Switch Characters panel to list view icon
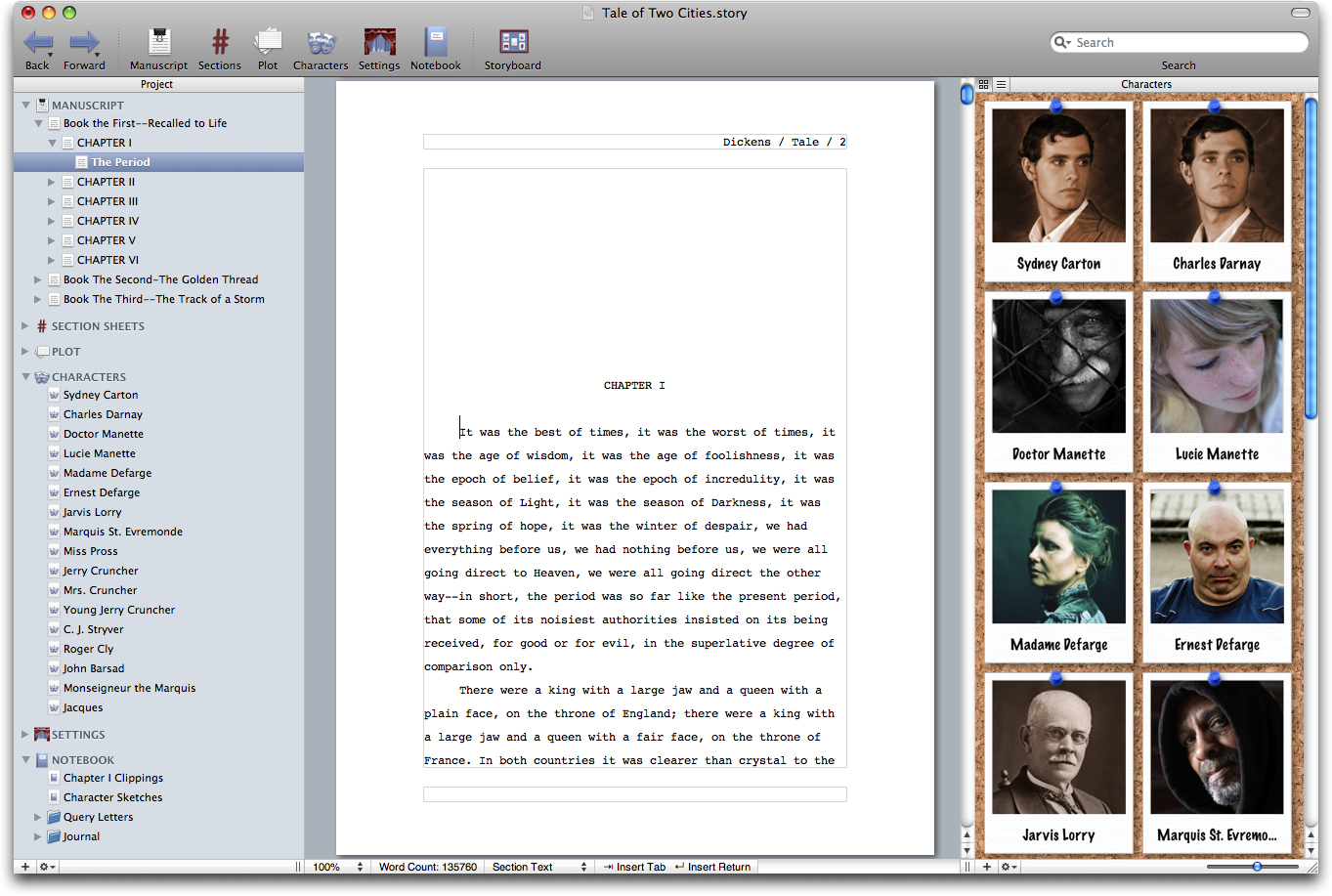 pyautogui.click(x=1001, y=84)
